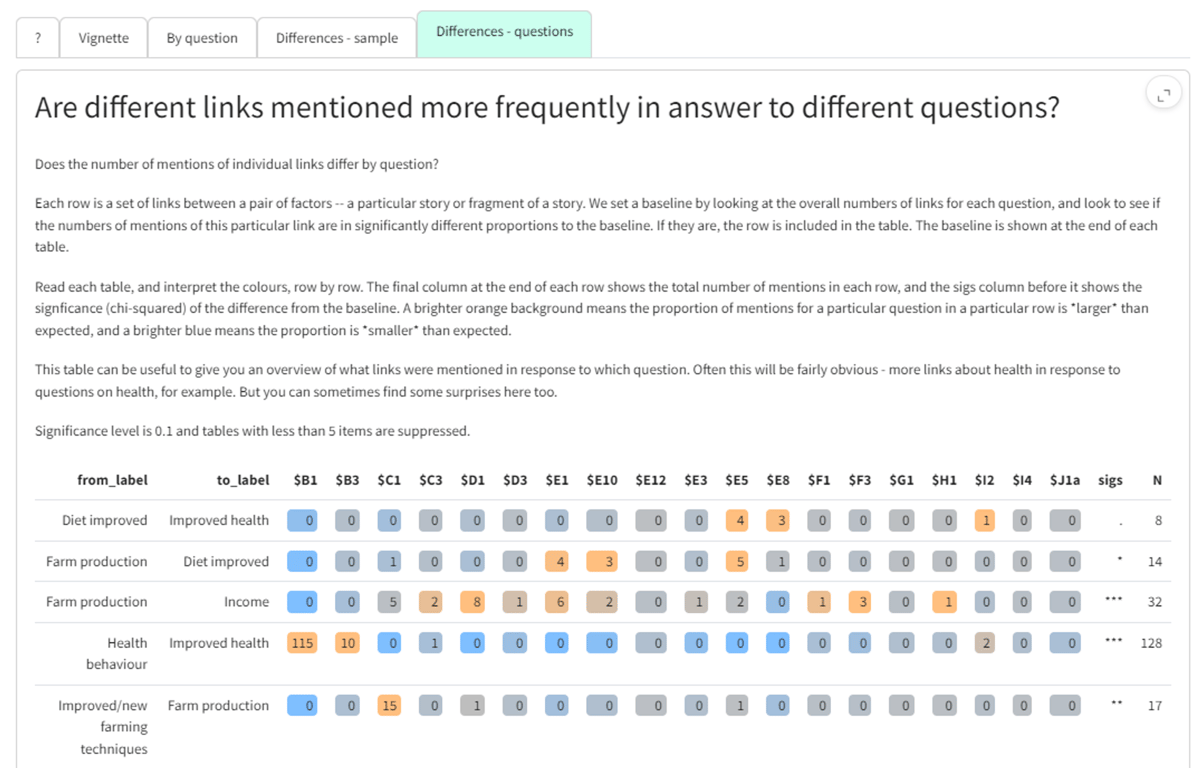Click the orange 15 cell under $C1
The width and height of the screenshot is (1200, 768).
coord(389,705)
